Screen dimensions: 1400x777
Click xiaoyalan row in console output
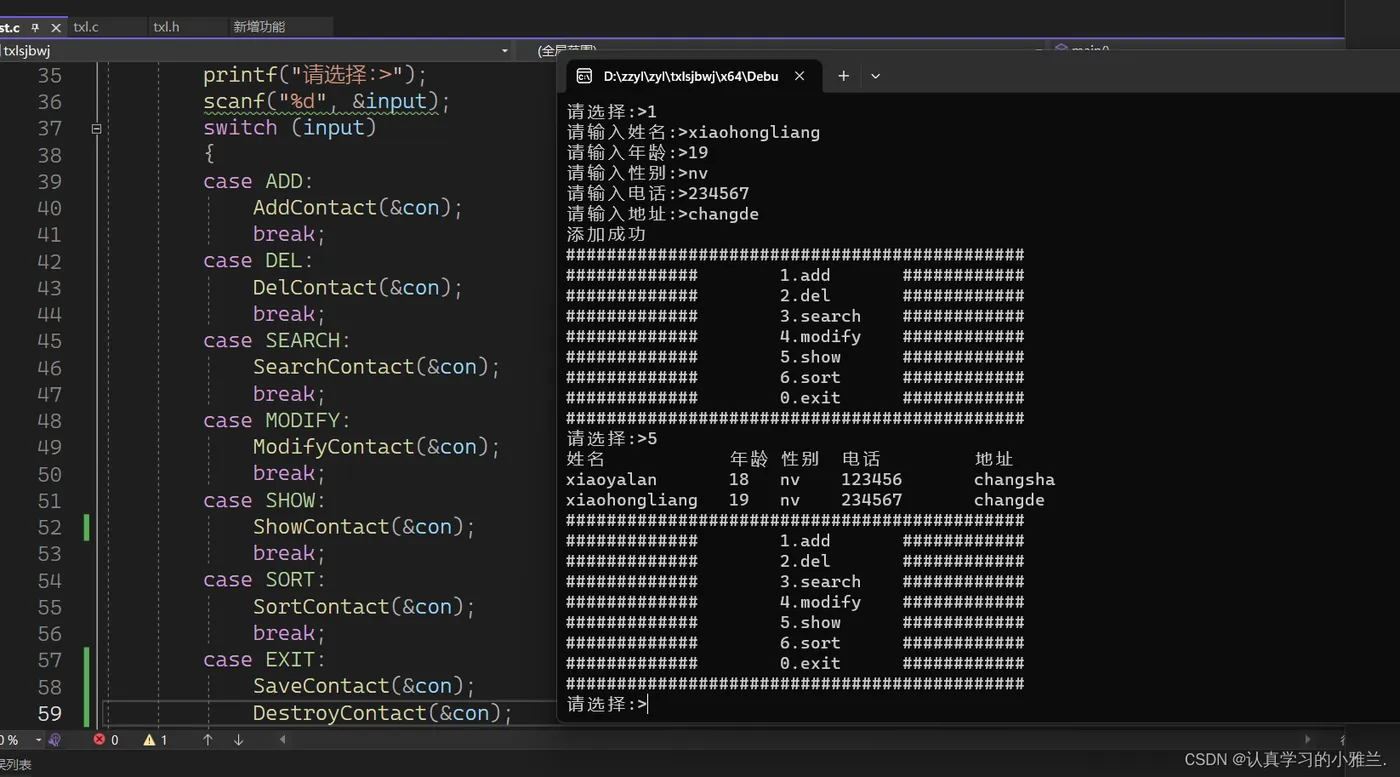[810, 480]
